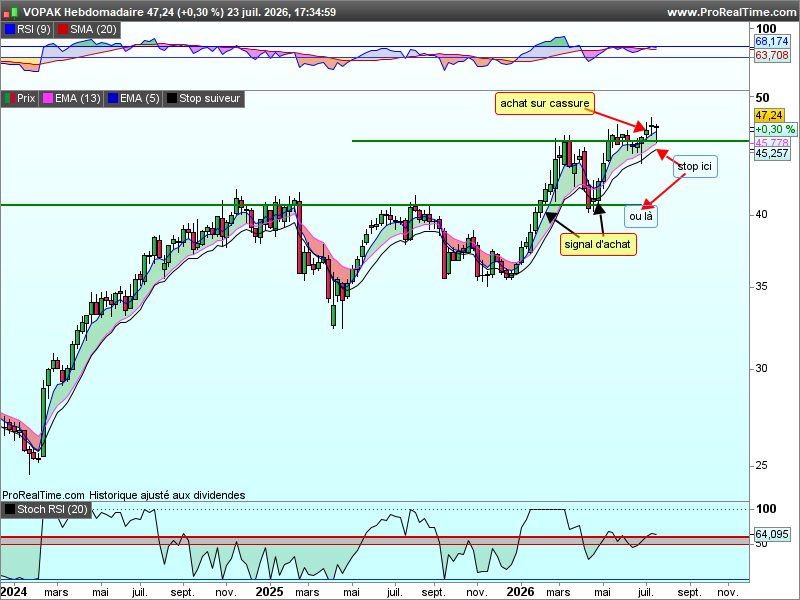Click the VOPAK title candlestick icon

[11, 12]
